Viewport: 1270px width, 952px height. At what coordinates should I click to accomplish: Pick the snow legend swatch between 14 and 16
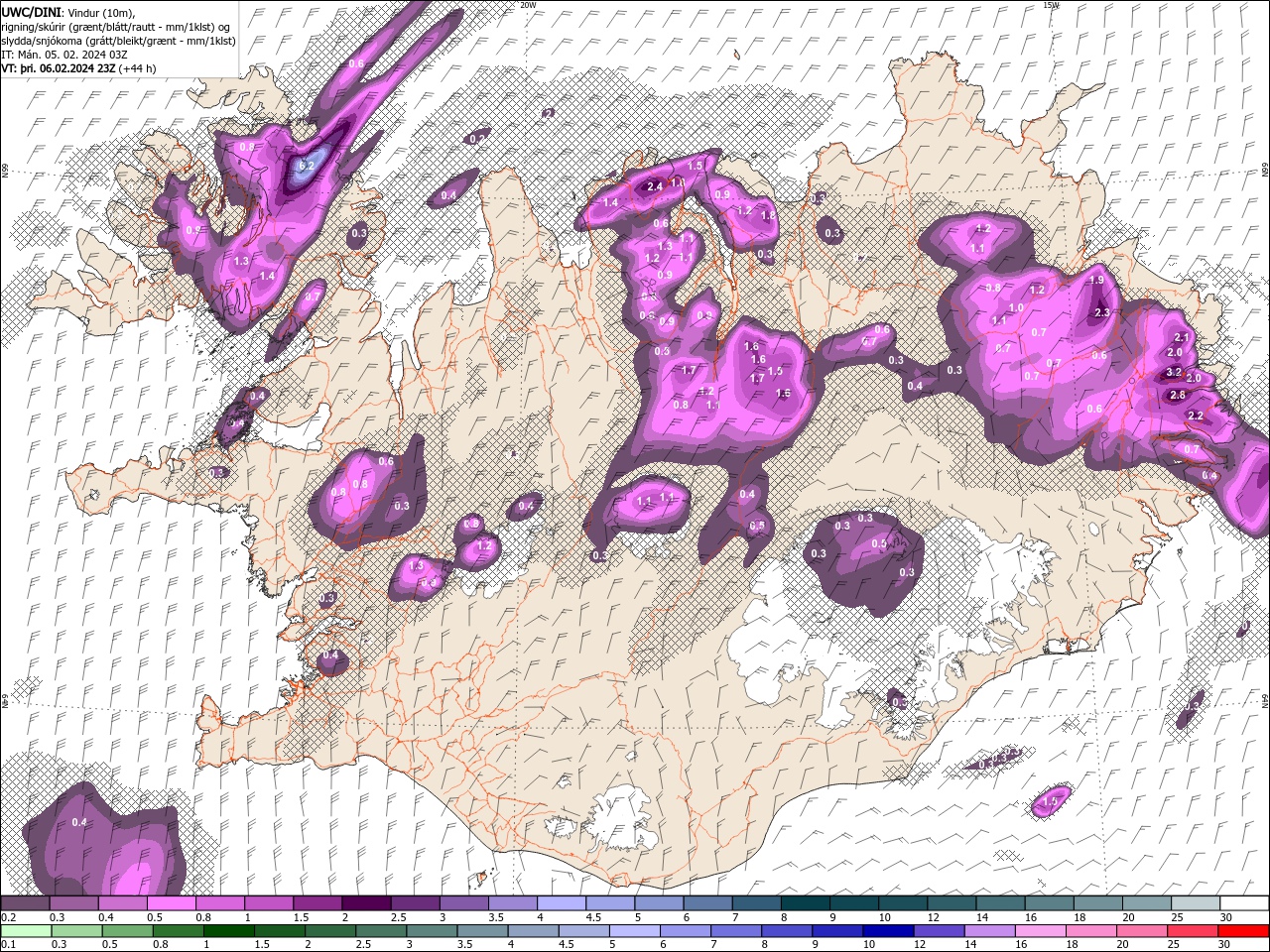click(x=1001, y=903)
